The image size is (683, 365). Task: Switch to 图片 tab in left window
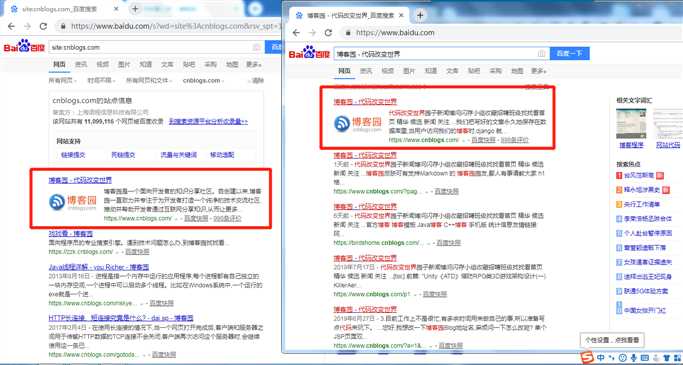tap(124, 64)
